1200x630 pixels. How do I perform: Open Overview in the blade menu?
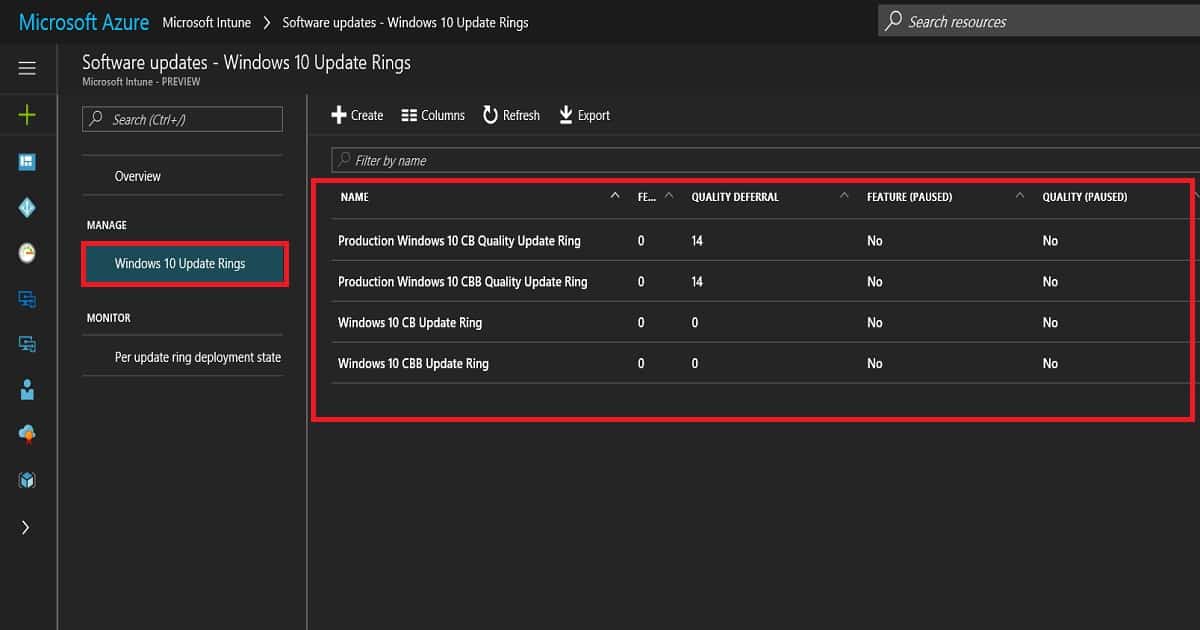coord(138,176)
